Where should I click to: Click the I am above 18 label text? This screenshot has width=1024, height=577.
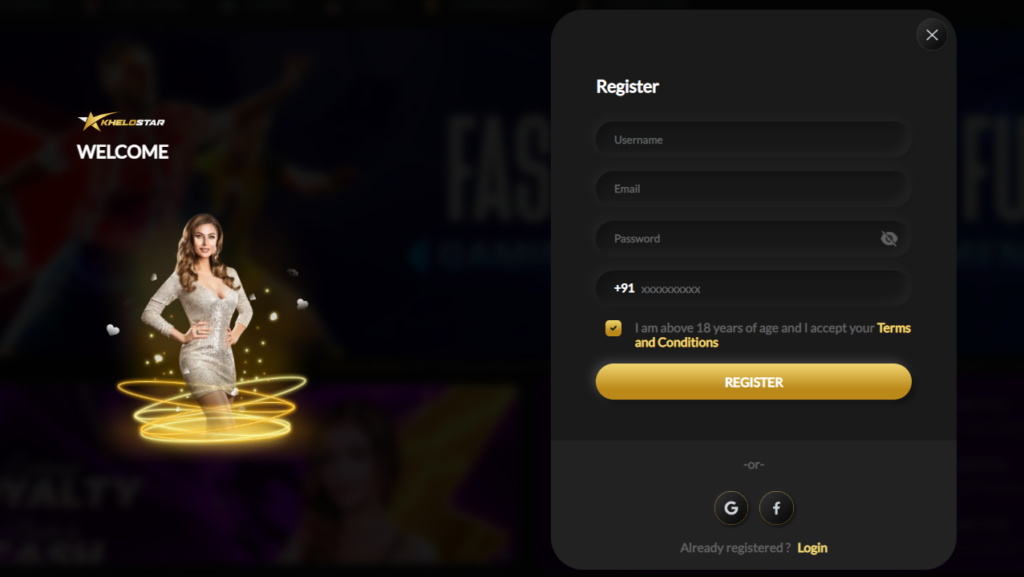(754, 328)
